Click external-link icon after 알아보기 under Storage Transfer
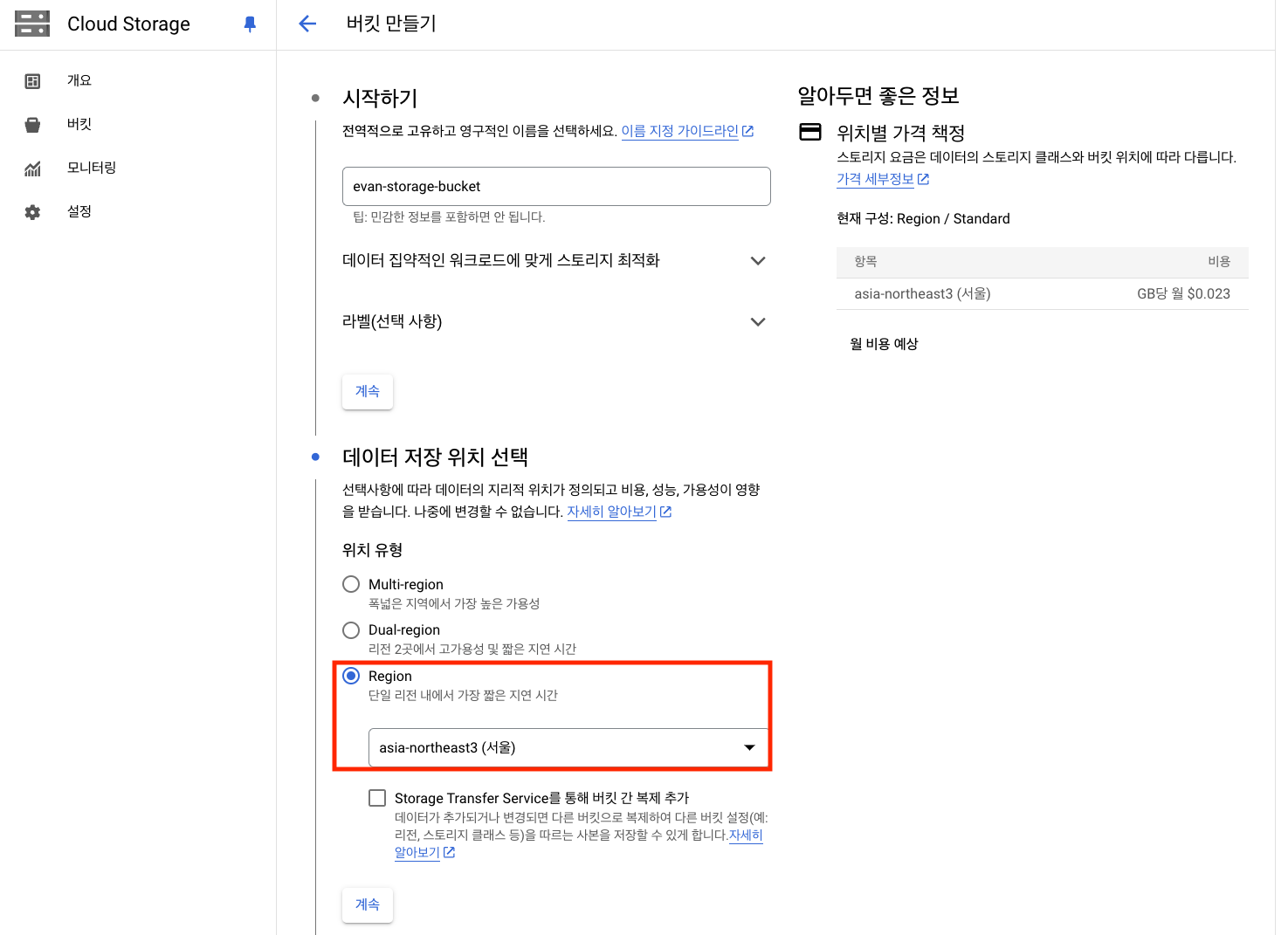 click(x=449, y=852)
